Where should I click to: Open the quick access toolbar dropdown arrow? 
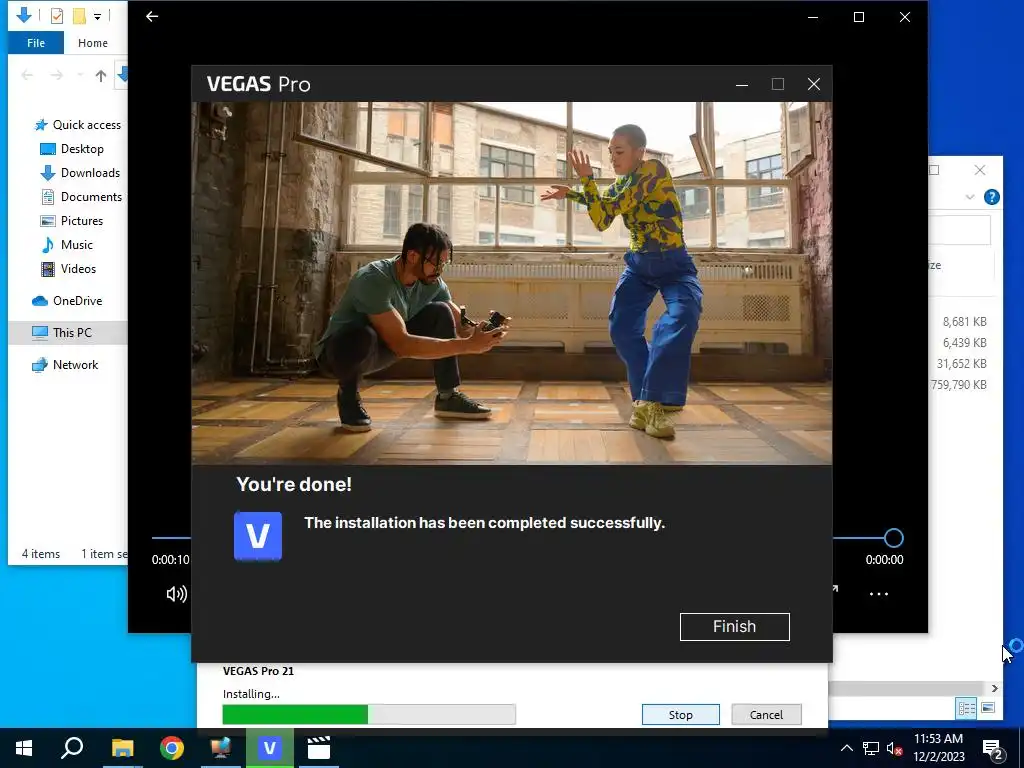(x=97, y=16)
